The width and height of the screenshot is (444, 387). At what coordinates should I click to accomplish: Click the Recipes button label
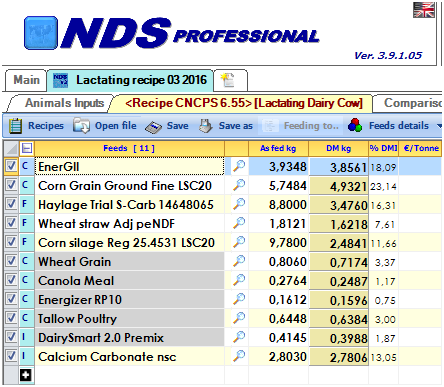pos(46,126)
